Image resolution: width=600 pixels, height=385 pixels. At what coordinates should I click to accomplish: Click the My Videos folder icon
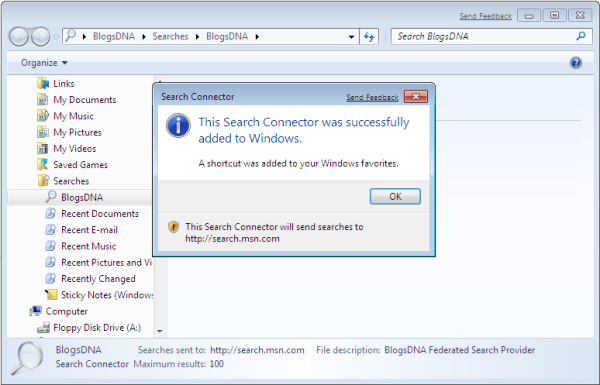click(x=42, y=148)
